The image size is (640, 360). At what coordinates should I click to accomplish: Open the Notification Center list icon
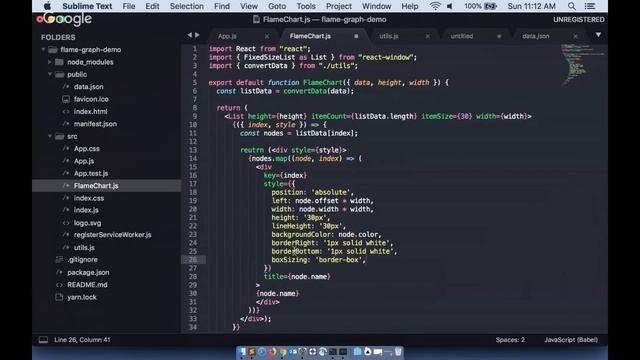[590, 6]
